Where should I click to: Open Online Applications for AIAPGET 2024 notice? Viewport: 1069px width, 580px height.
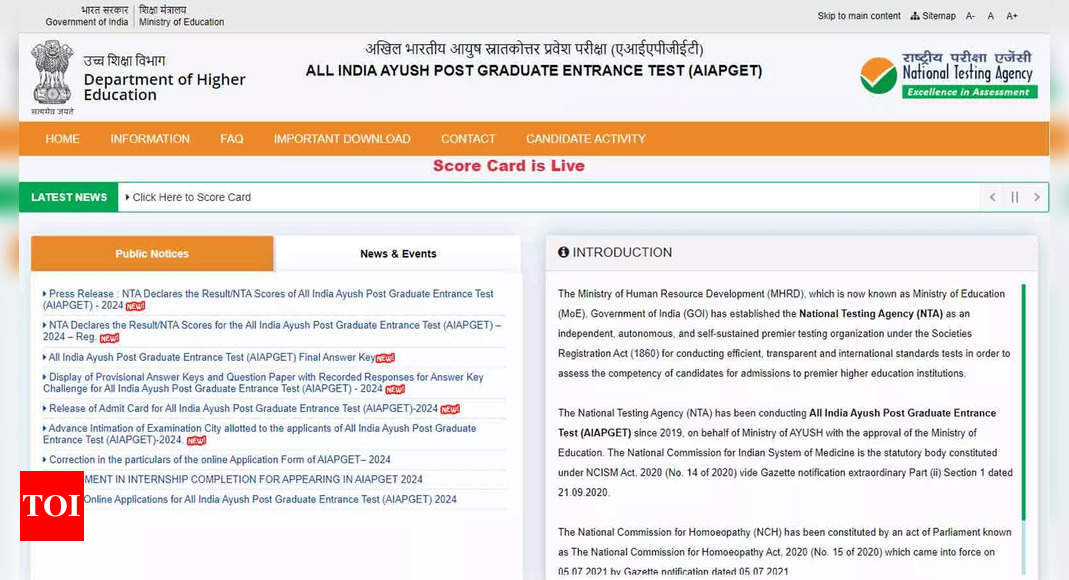click(x=270, y=499)
